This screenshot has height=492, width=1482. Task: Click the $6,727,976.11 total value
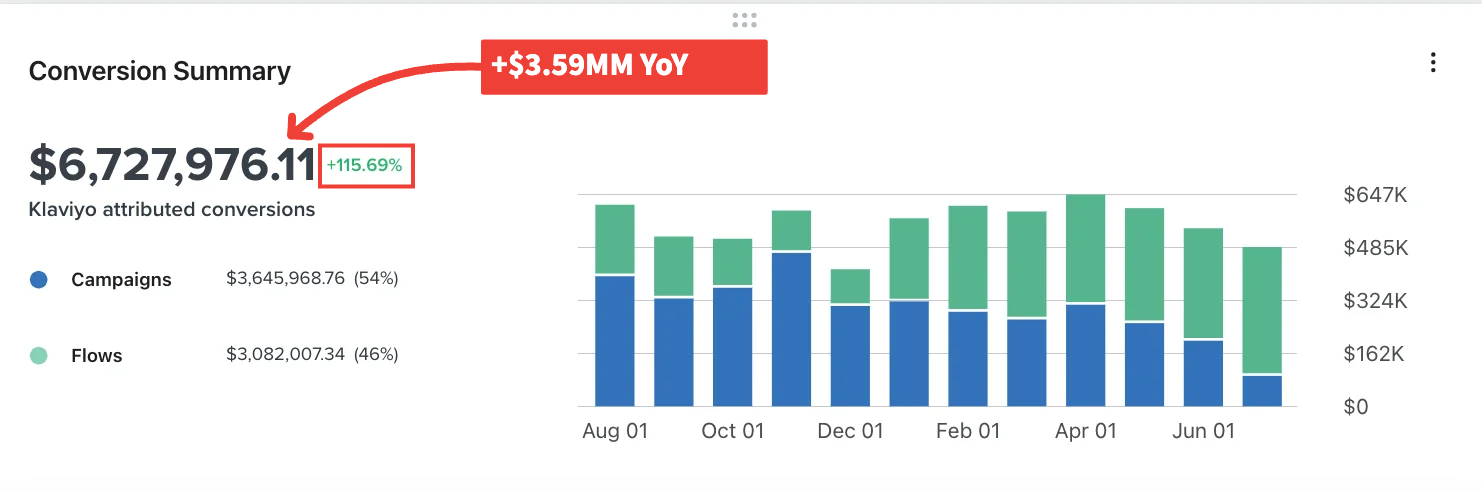172,164
